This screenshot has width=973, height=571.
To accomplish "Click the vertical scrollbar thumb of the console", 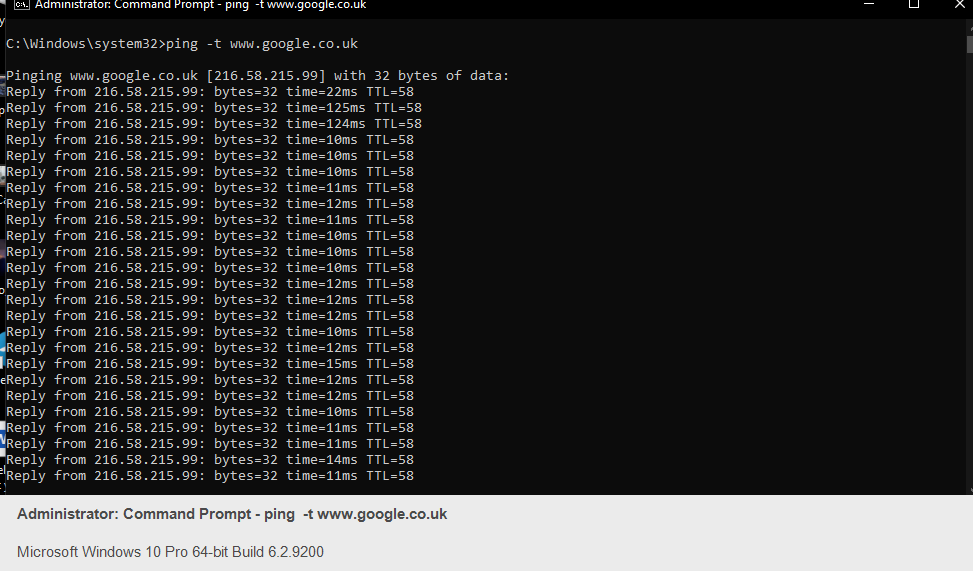I will click(969, 44).
